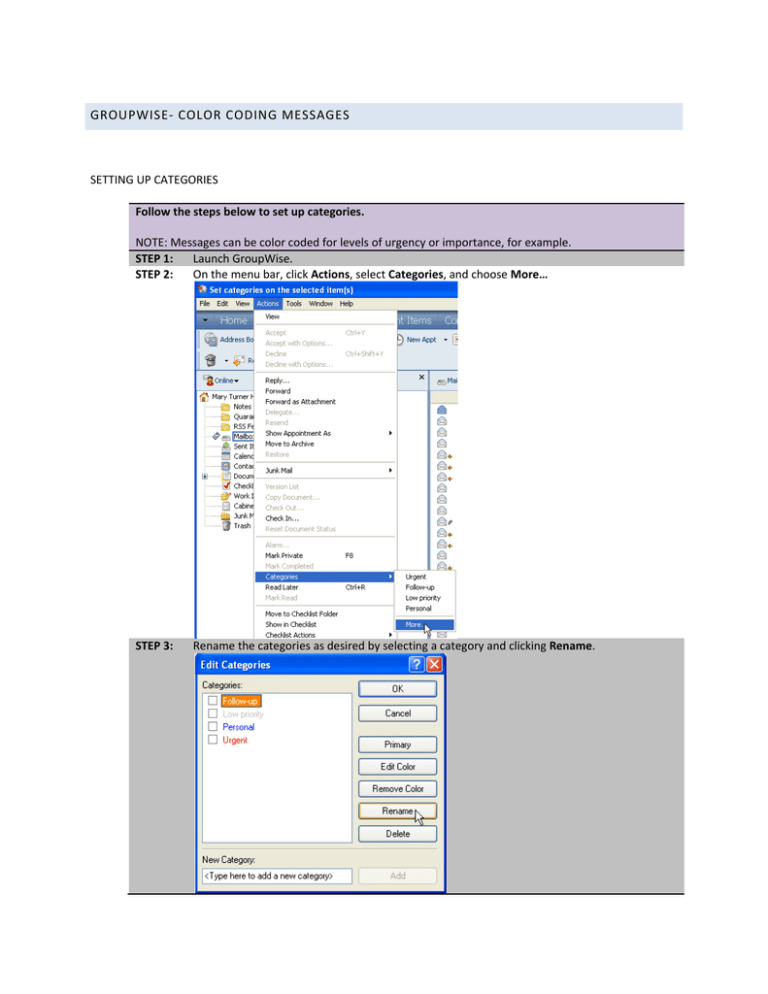Click the Remove Color button
Screen dimensions: 768x994
click(397, 789)
